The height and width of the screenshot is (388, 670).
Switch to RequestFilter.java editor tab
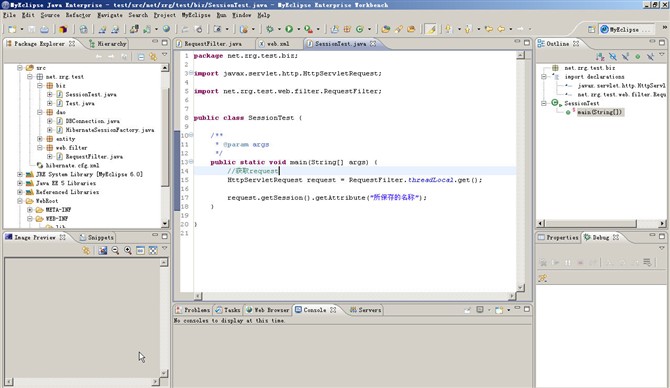(212, 44)
